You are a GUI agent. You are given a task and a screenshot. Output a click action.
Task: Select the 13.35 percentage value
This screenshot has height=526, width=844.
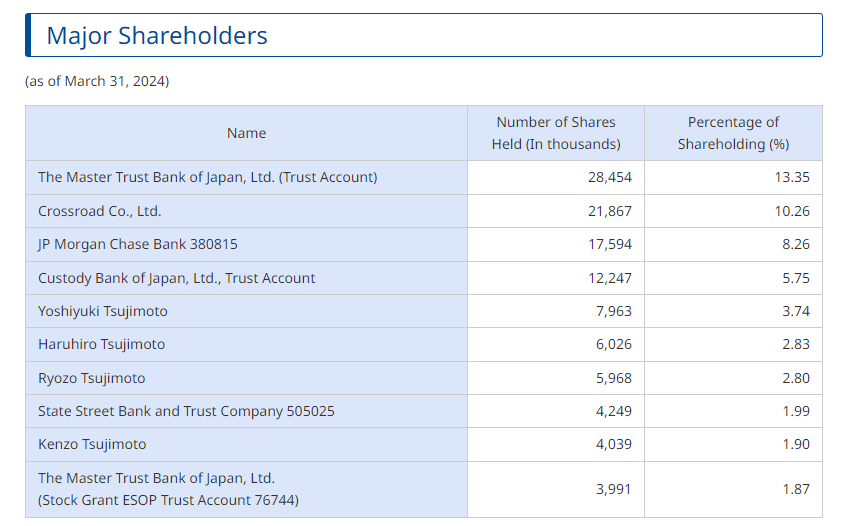[x=792, y=177]
